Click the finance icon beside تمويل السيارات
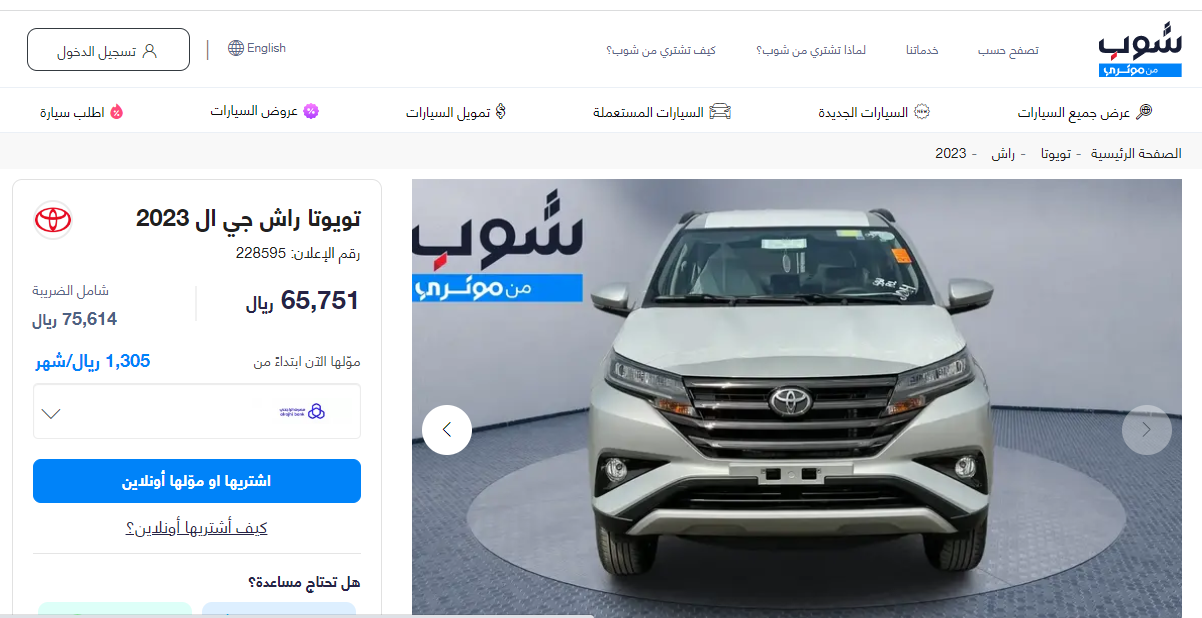 click(x=501, y=112)
